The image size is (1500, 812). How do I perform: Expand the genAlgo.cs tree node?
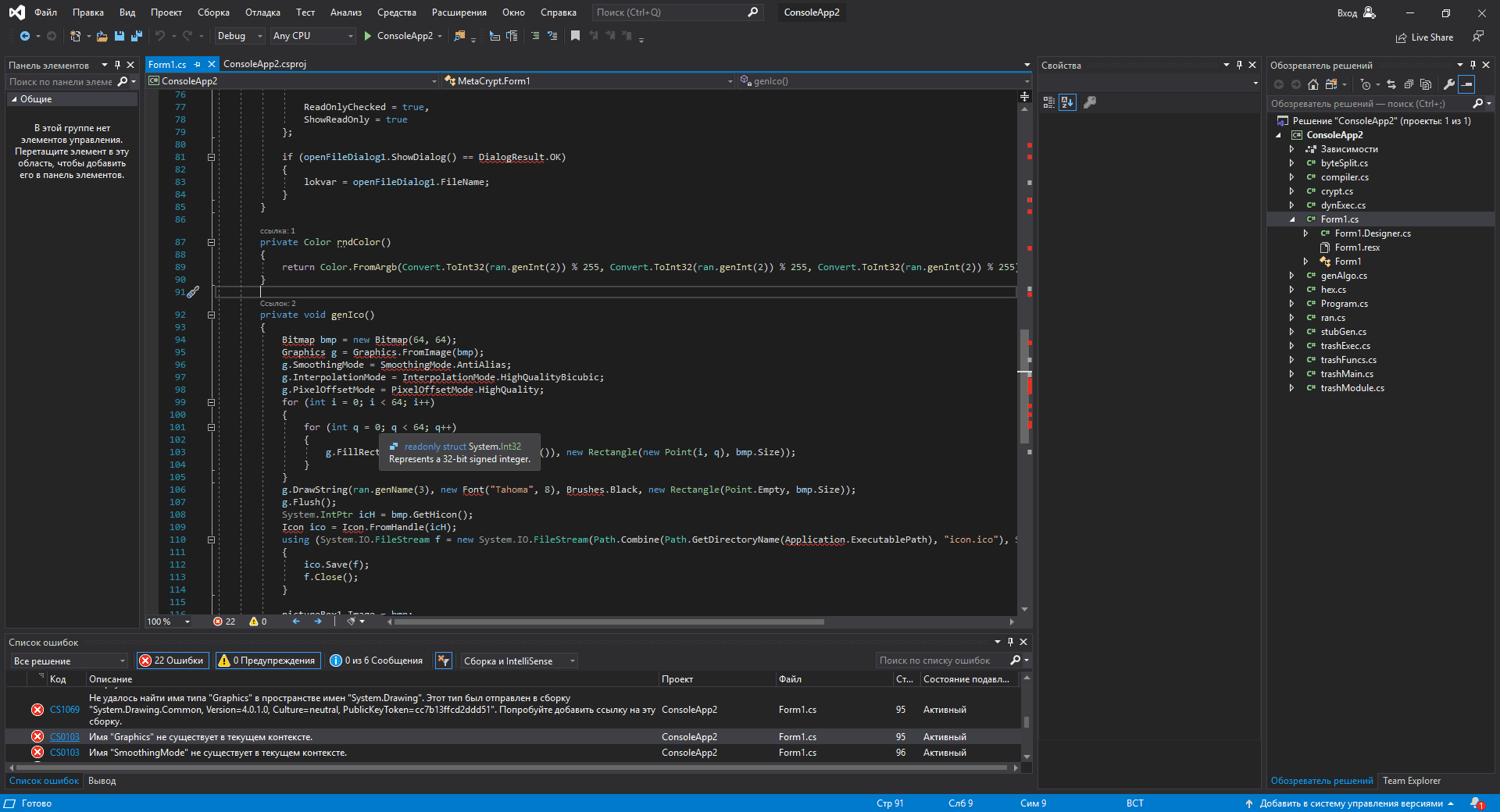point(1291,276)
